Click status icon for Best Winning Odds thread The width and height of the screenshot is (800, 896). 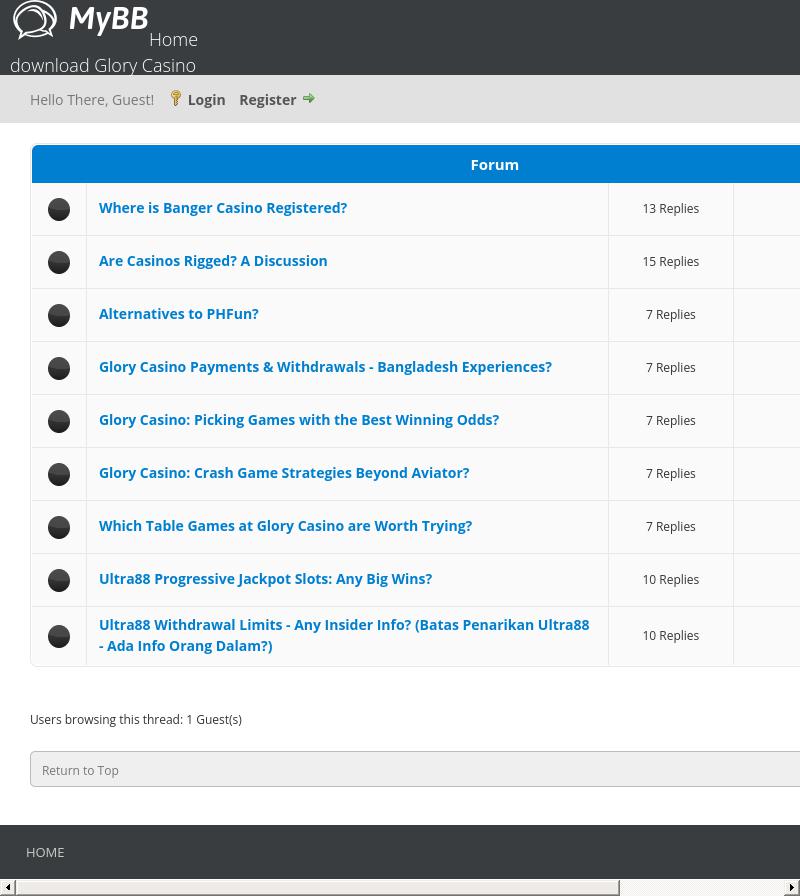tap(59, 421)
